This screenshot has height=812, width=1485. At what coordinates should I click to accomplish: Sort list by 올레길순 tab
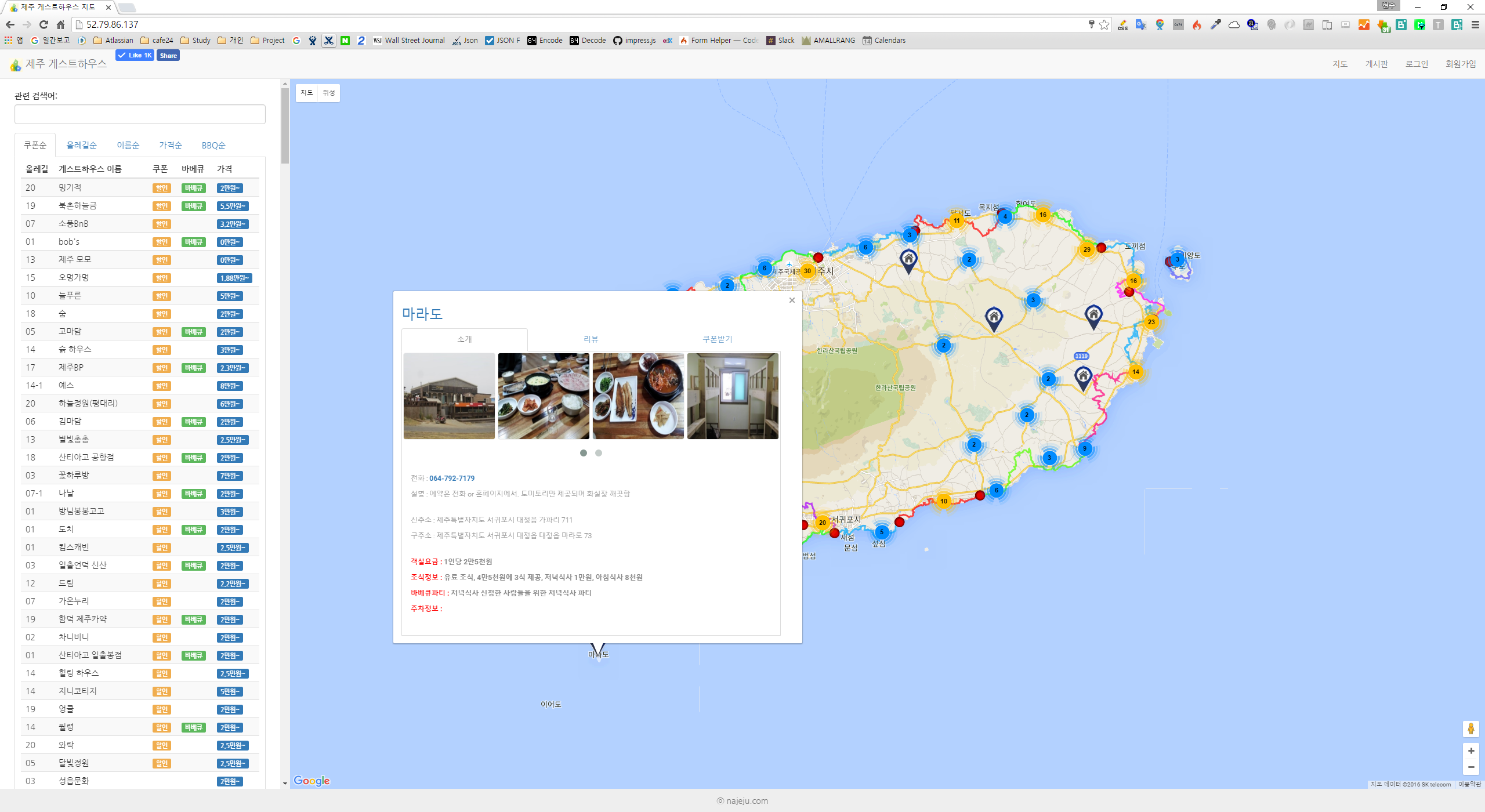point(81,145)
